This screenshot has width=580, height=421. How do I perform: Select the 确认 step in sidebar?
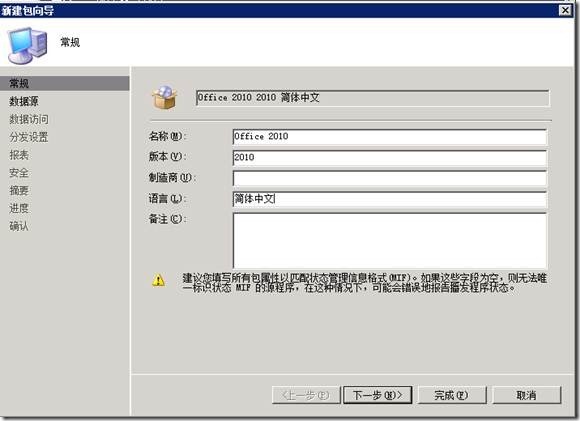19,226
